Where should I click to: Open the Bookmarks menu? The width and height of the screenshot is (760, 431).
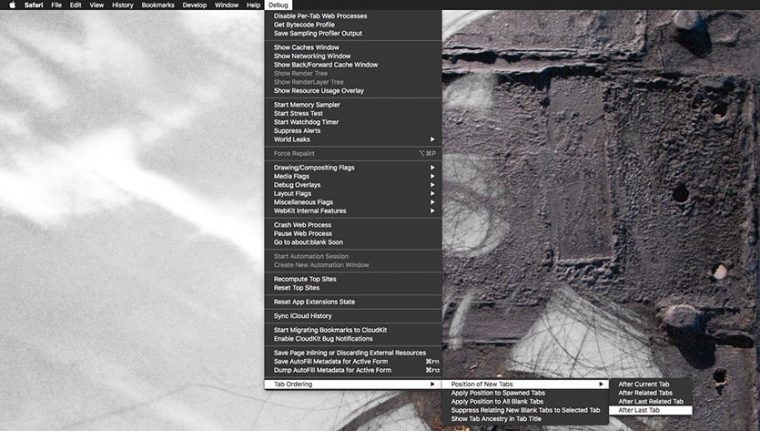pyautogui.click(x=158, y=5)
